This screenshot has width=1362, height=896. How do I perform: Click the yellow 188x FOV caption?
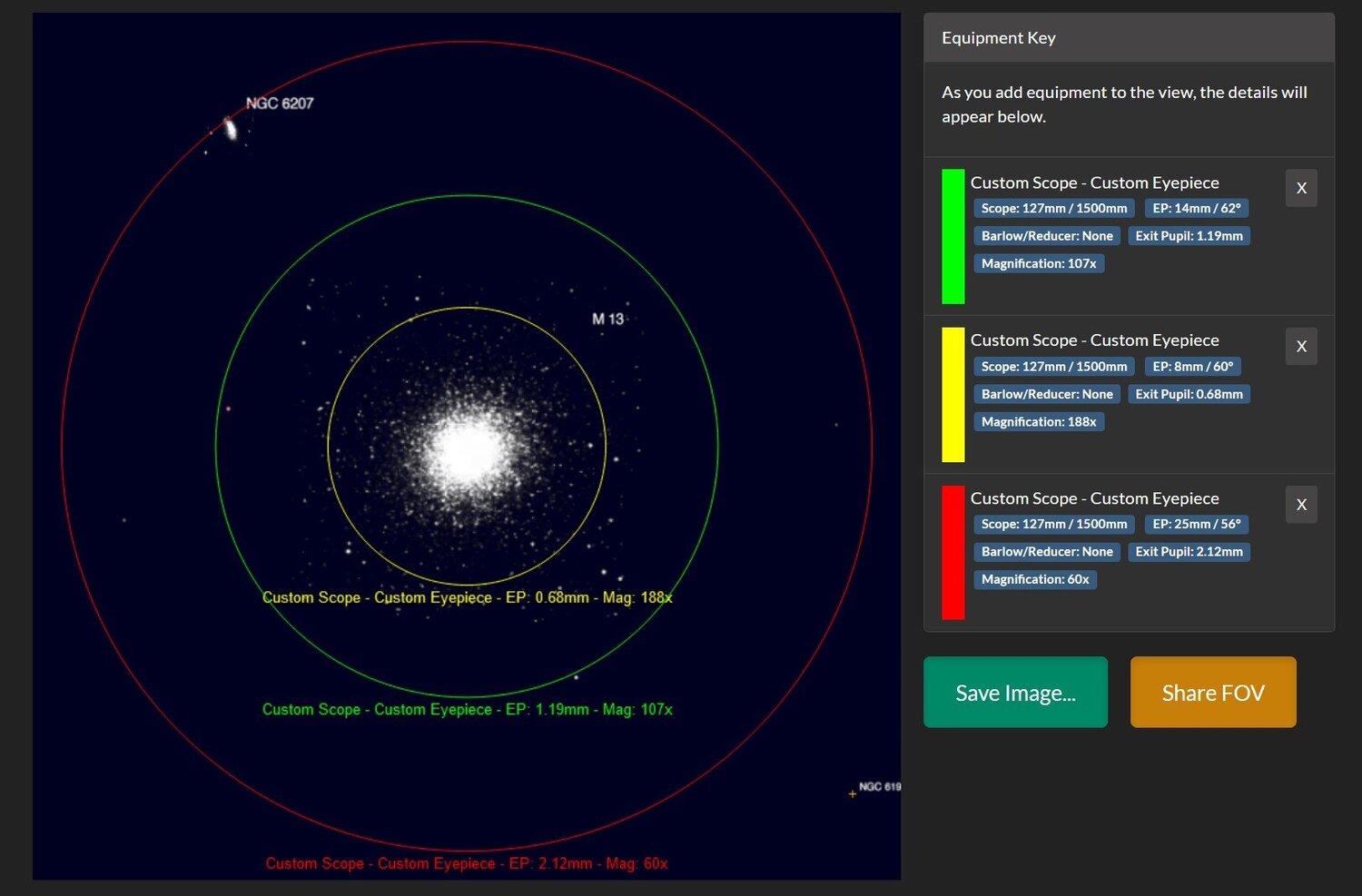pos(468,597)
